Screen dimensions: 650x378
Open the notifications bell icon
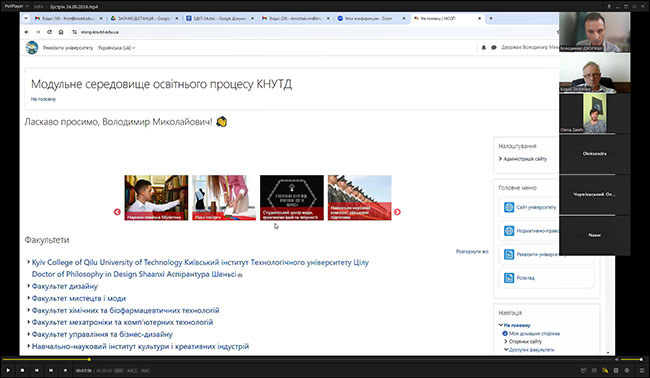pos(484,48)
